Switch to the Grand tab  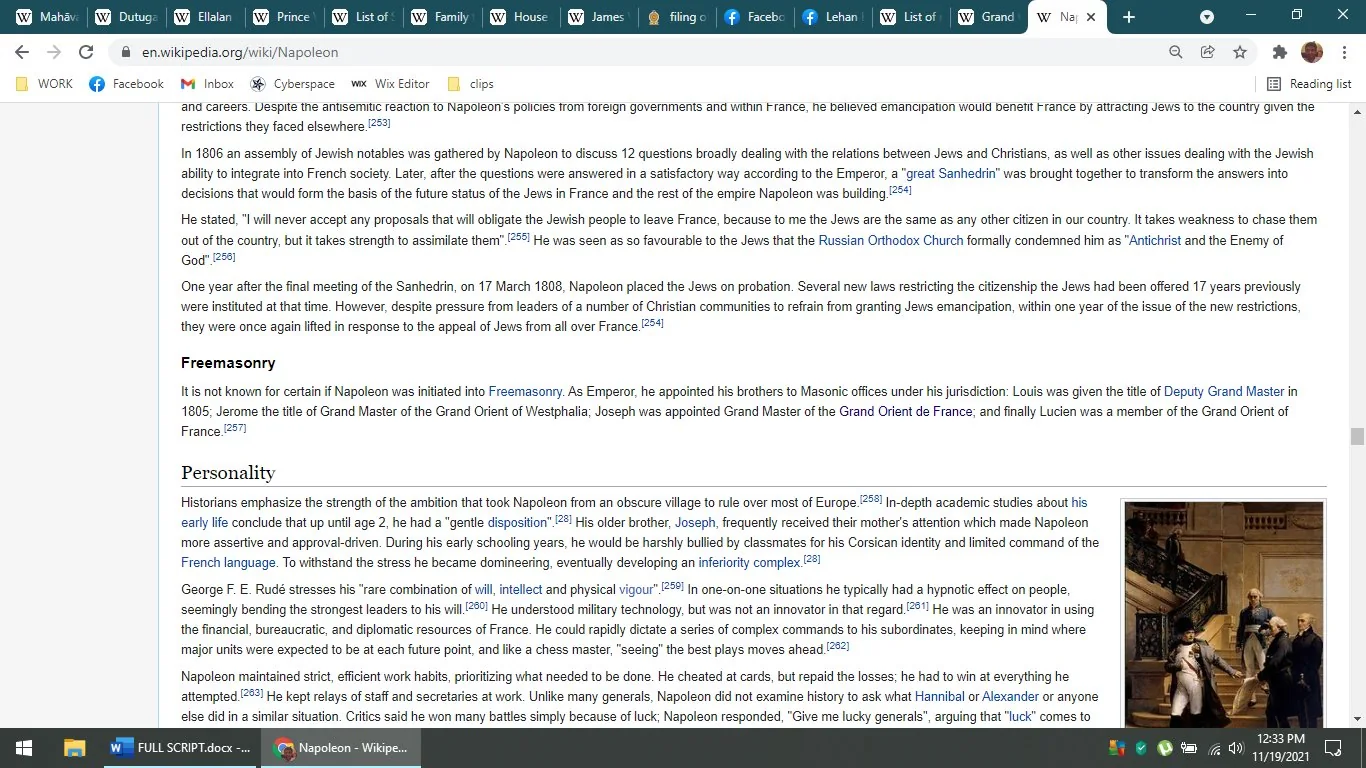(x=990, y=17)
